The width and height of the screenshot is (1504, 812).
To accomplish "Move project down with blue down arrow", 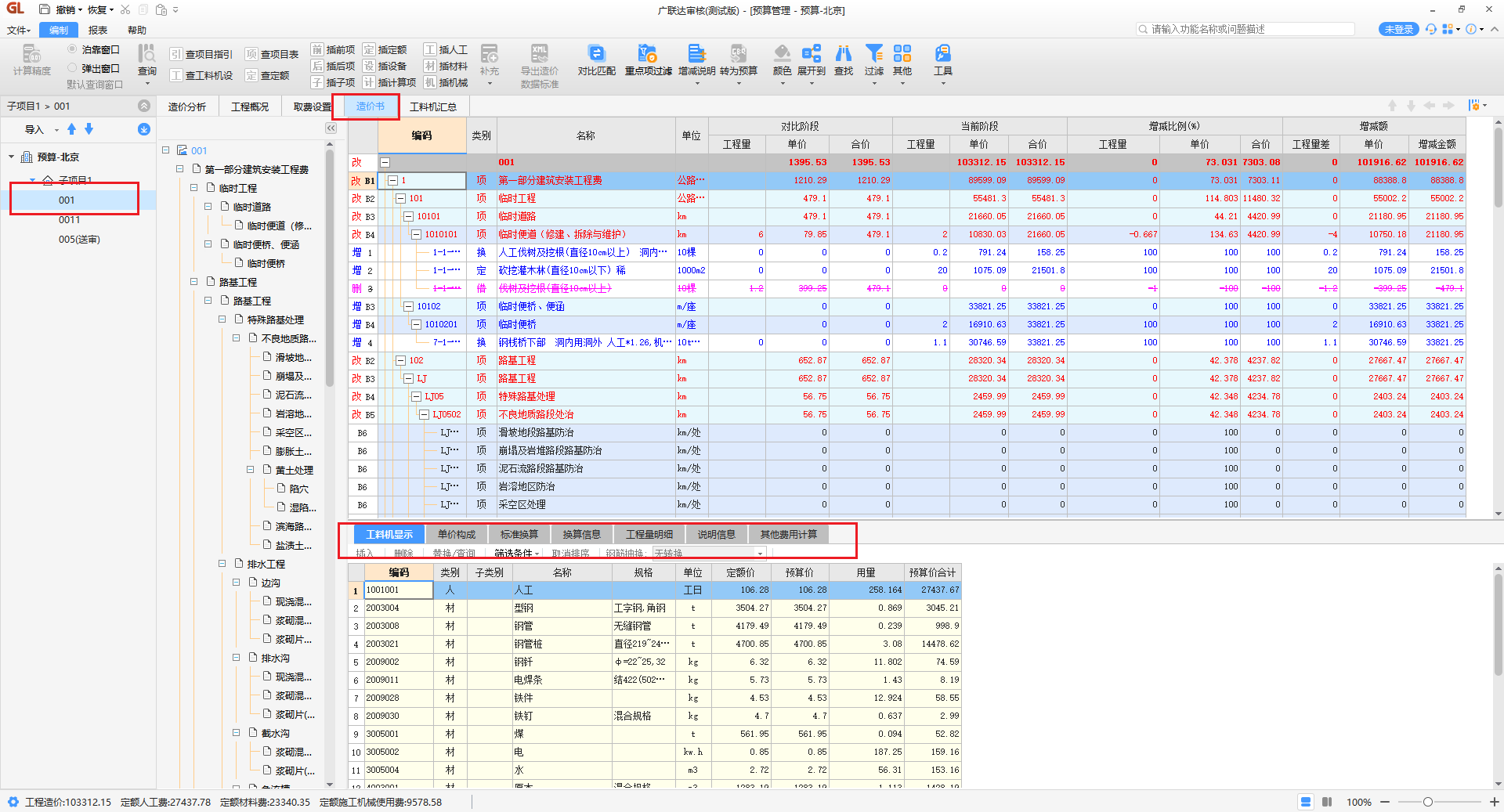I will point(89,129).
